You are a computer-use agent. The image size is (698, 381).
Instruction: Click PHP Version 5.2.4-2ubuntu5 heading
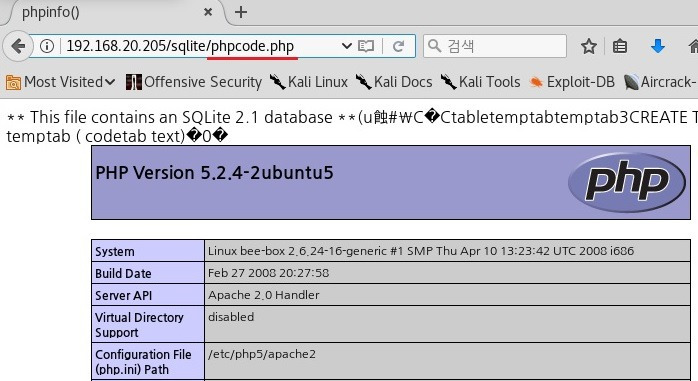tap(214, 173)
